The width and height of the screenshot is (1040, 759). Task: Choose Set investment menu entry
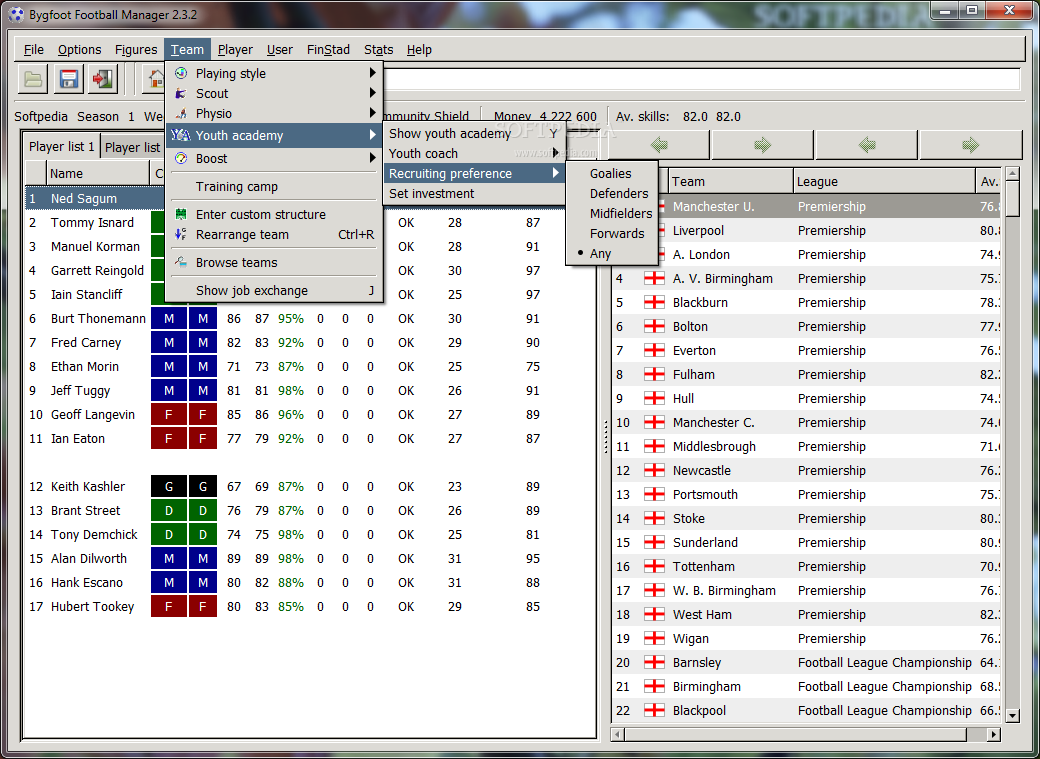tap(474, 193)
